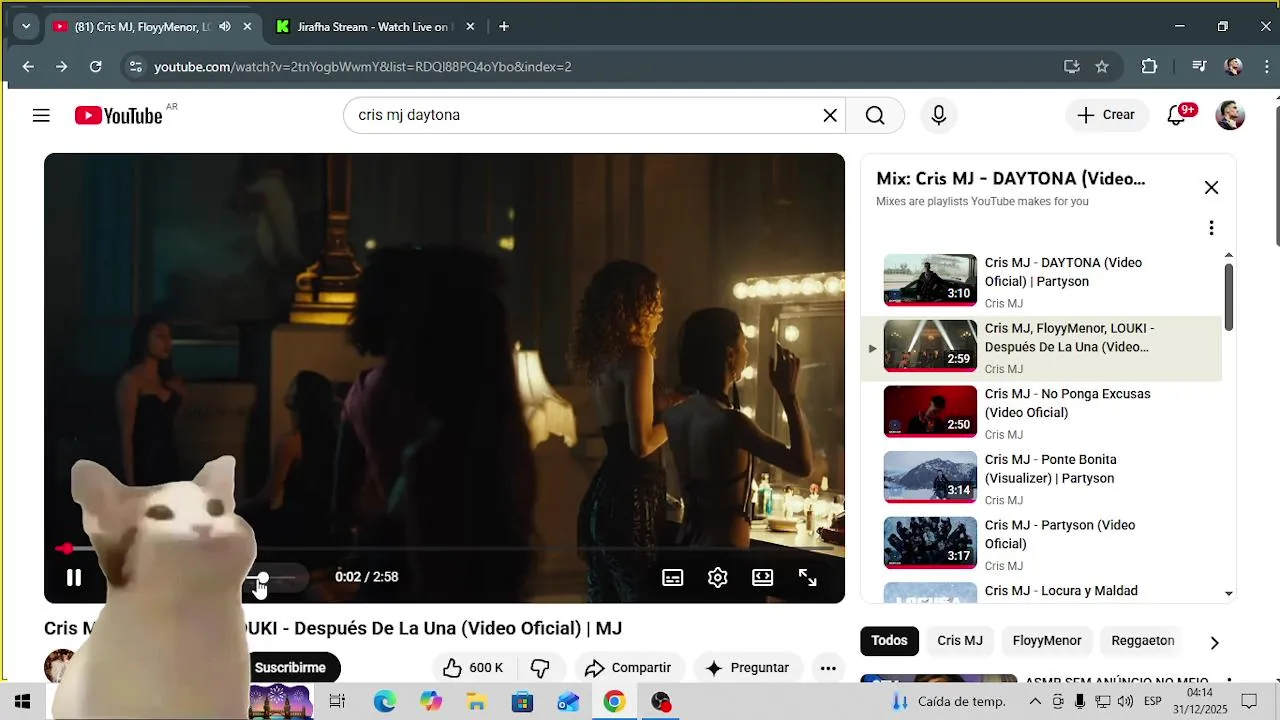Toggle subtitles on the video player
1280x720 pixels.
[x=673, y=577]
